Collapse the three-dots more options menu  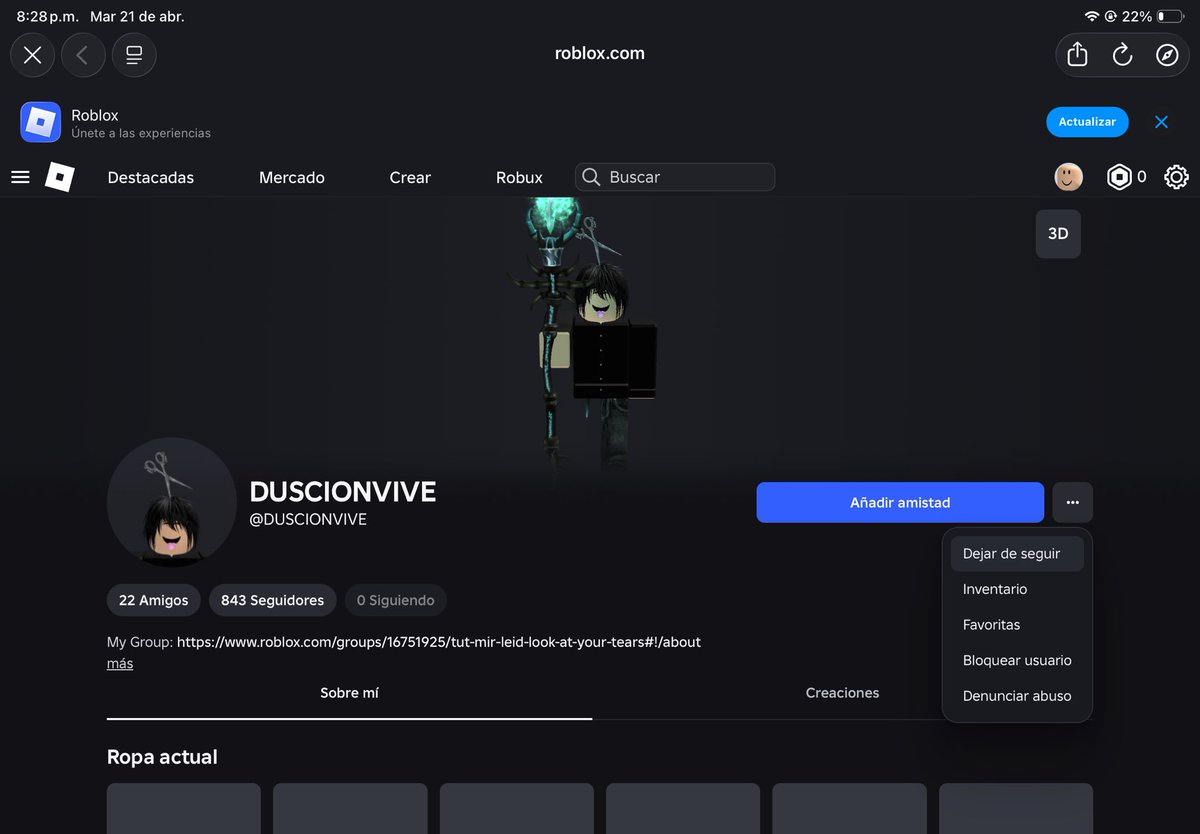[x=1073, y=502]
